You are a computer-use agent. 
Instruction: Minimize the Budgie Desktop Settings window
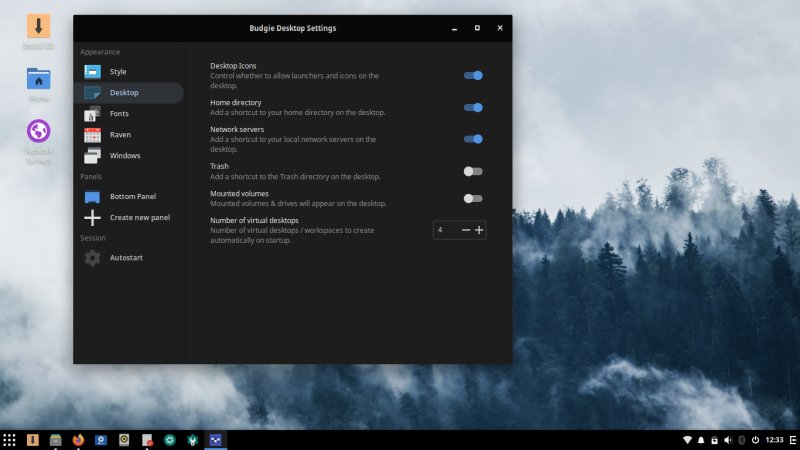pos(454,29)
